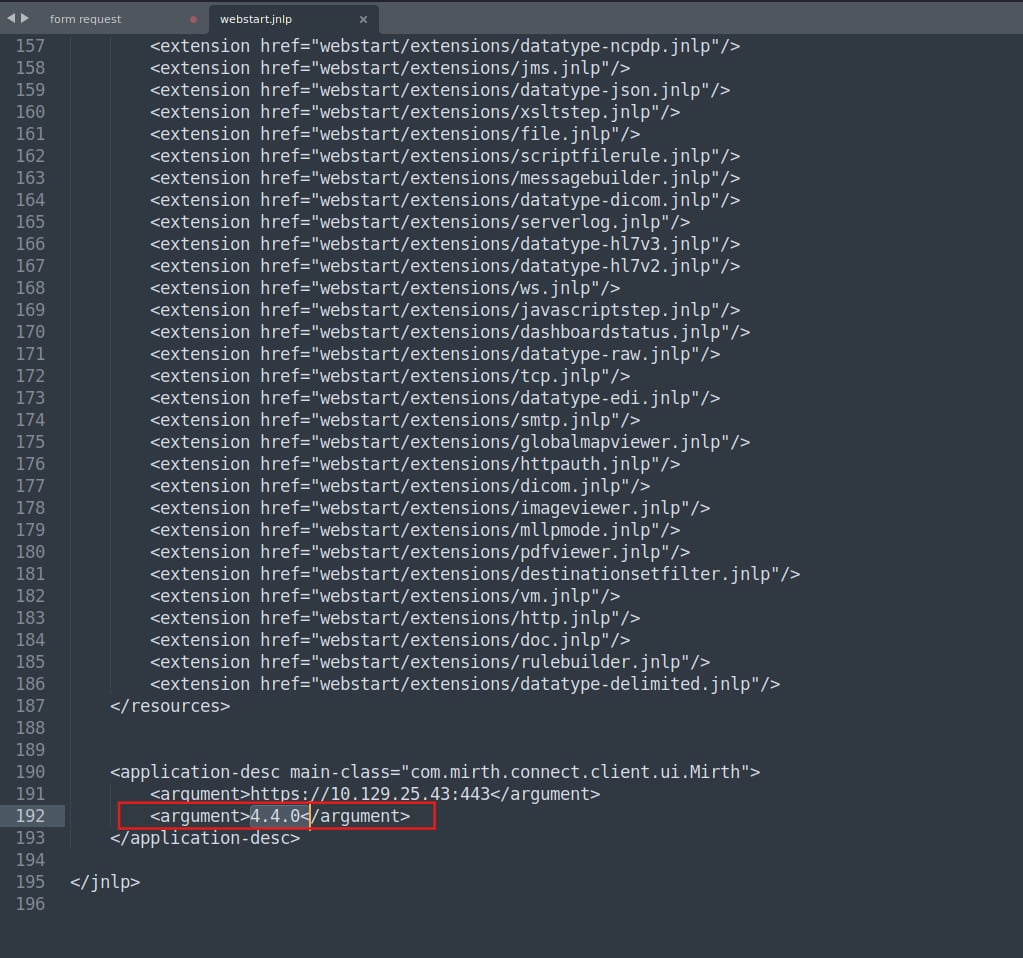Place cursor on the highlighted 4.4.0 version text

click(275, 816)
